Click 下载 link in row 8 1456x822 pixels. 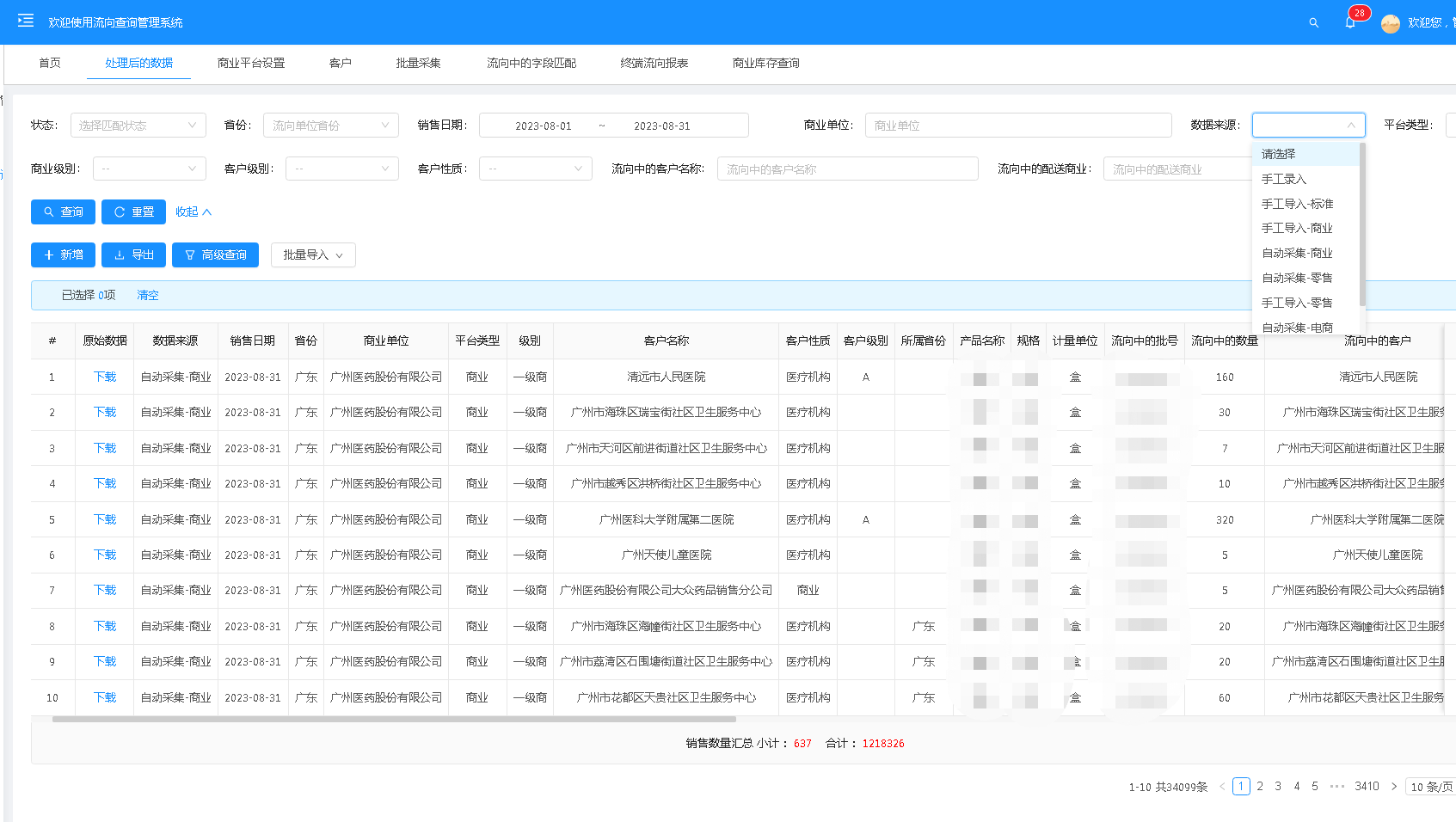tap(105, 626)
